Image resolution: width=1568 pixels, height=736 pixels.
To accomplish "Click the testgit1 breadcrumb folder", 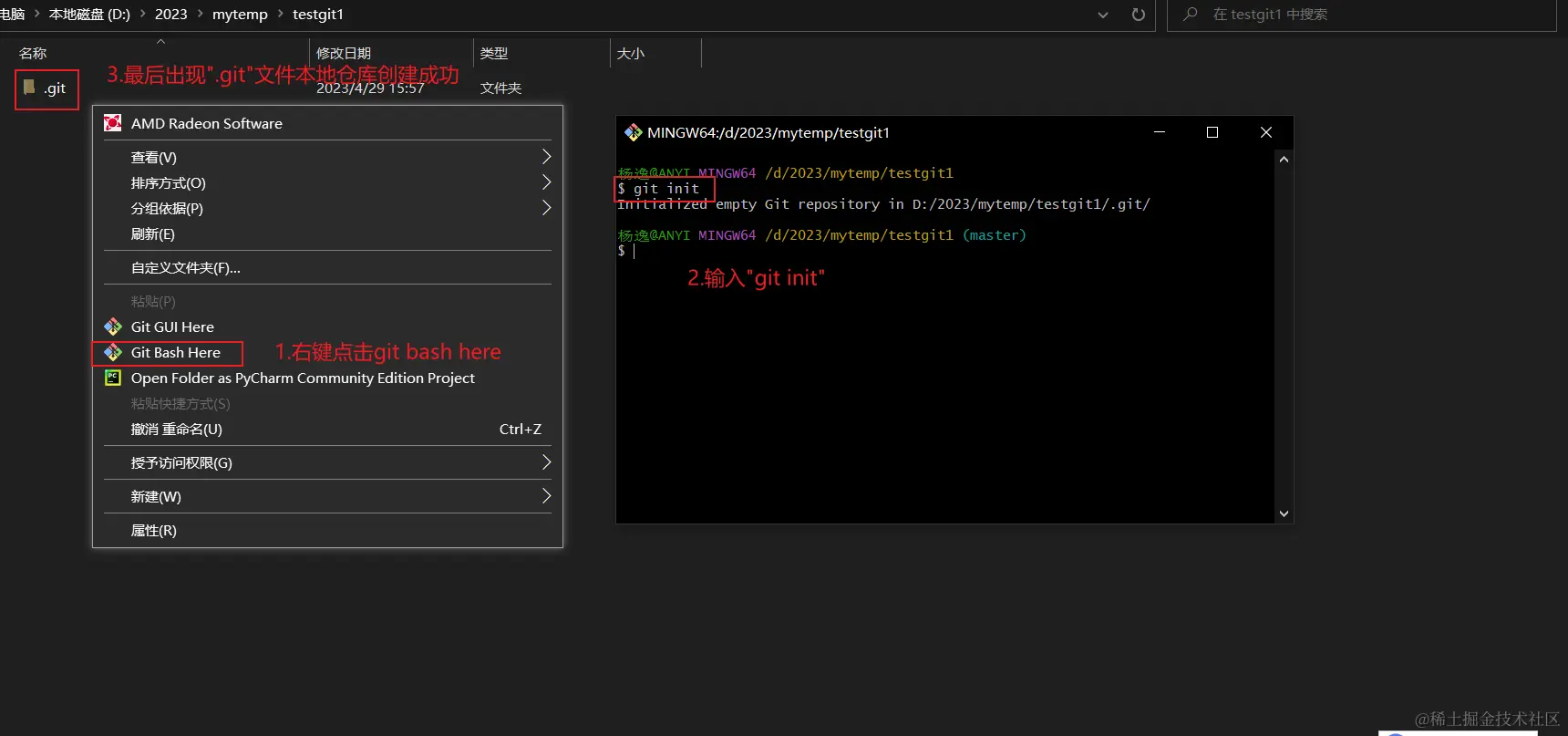I will point(318,15).
